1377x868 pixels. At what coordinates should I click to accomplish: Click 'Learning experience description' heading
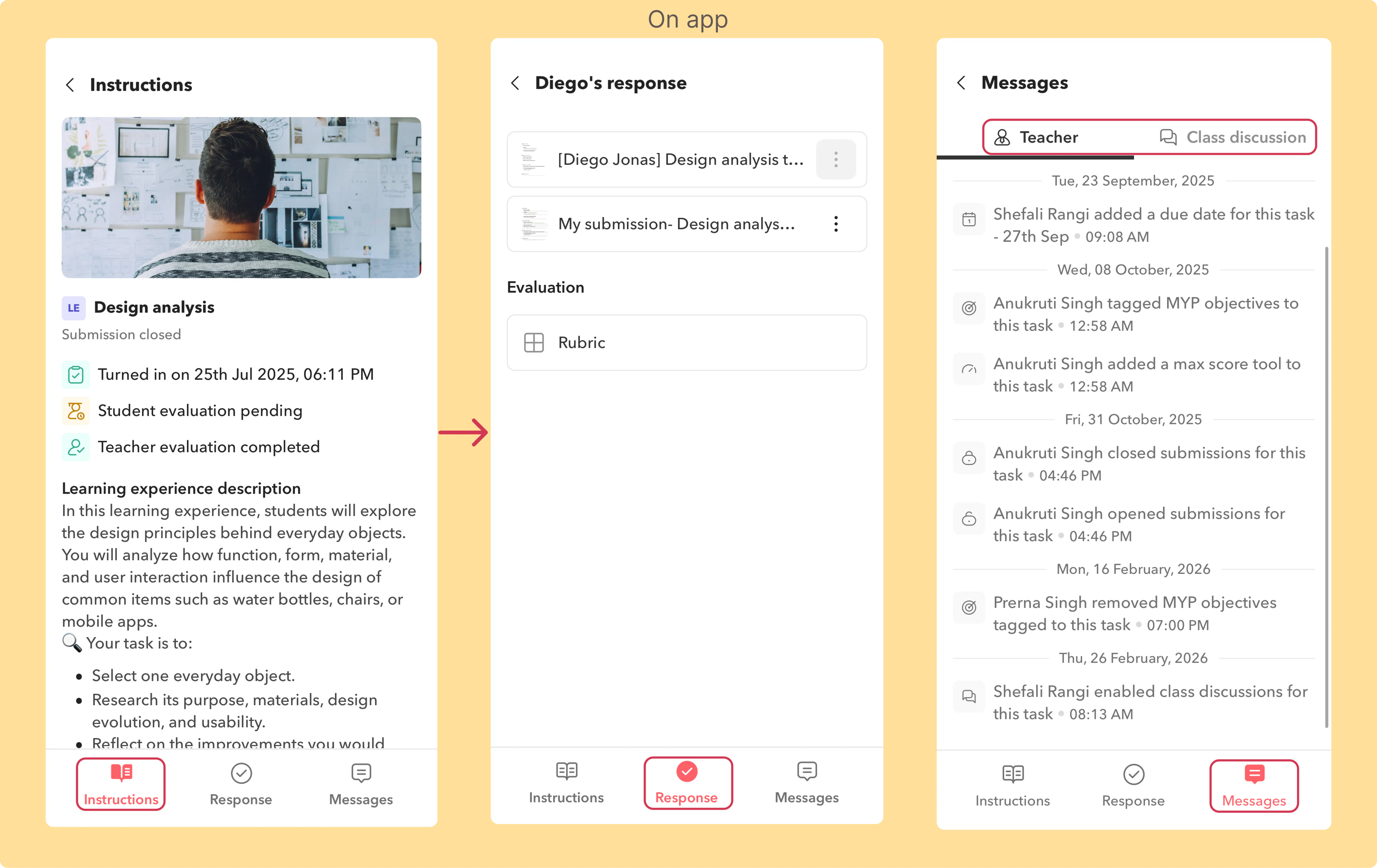(x=181, y=489)
